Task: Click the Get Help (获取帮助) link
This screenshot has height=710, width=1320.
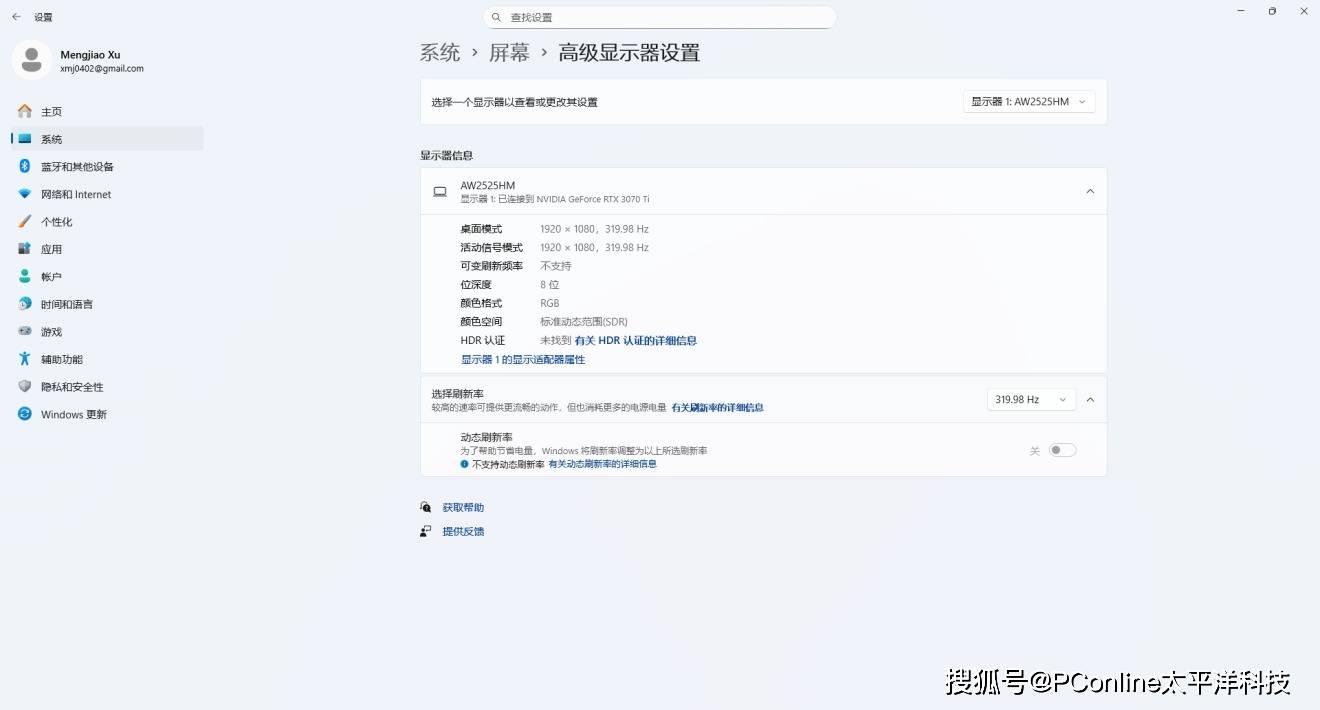Action: [463, 508]
